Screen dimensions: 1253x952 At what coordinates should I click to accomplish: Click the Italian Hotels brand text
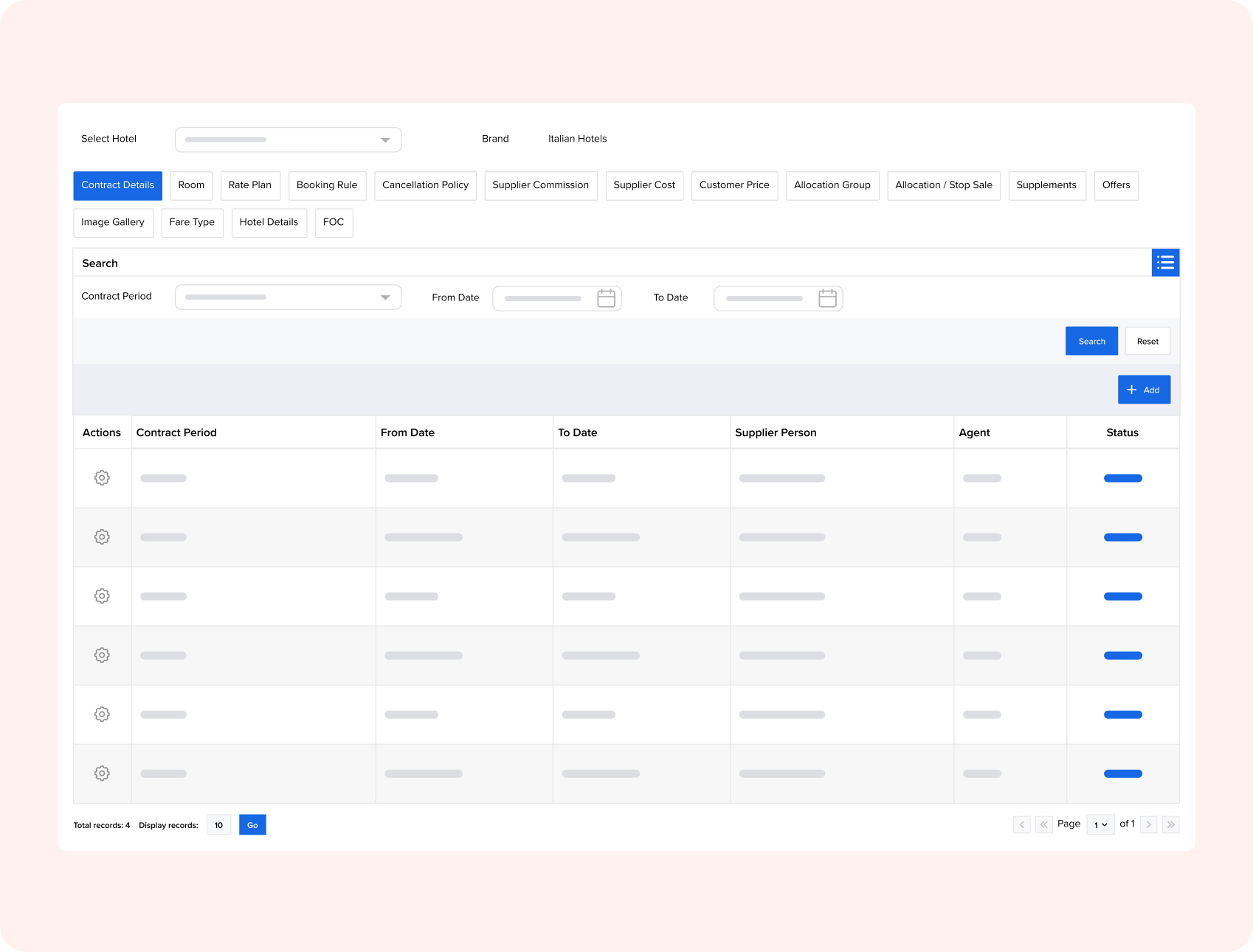(577, 139)
